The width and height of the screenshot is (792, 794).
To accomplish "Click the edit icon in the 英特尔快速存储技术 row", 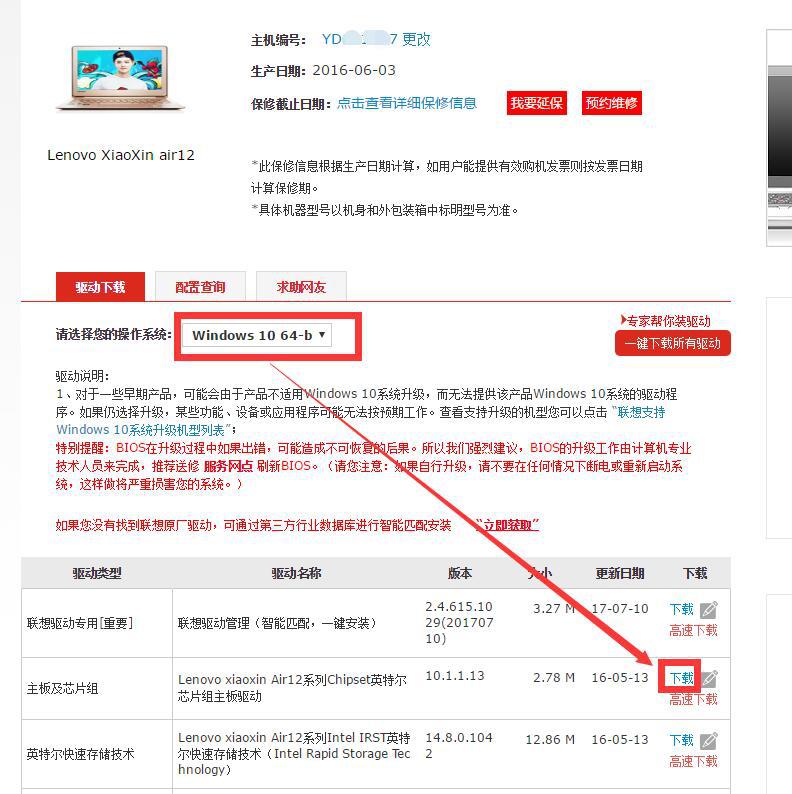I will 708,741.
